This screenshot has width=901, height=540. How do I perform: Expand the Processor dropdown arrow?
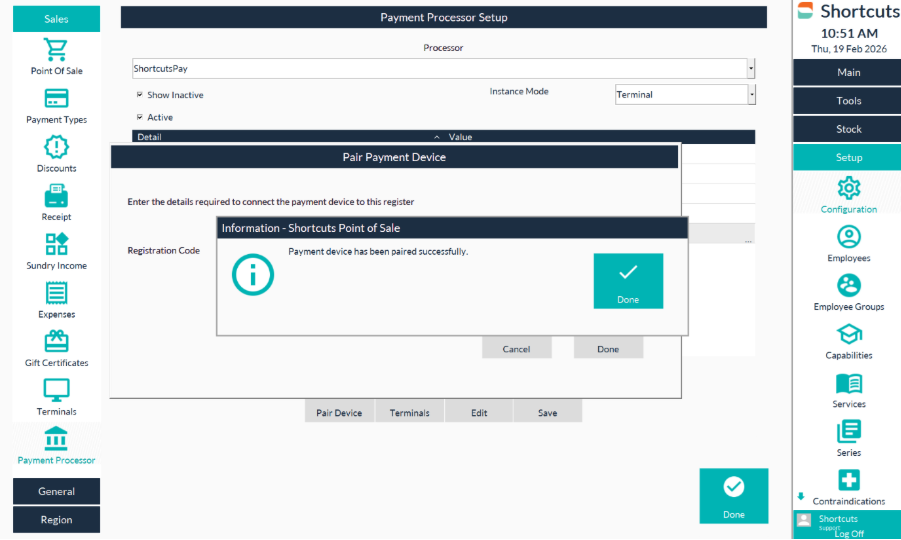click(x=751, y=69)
